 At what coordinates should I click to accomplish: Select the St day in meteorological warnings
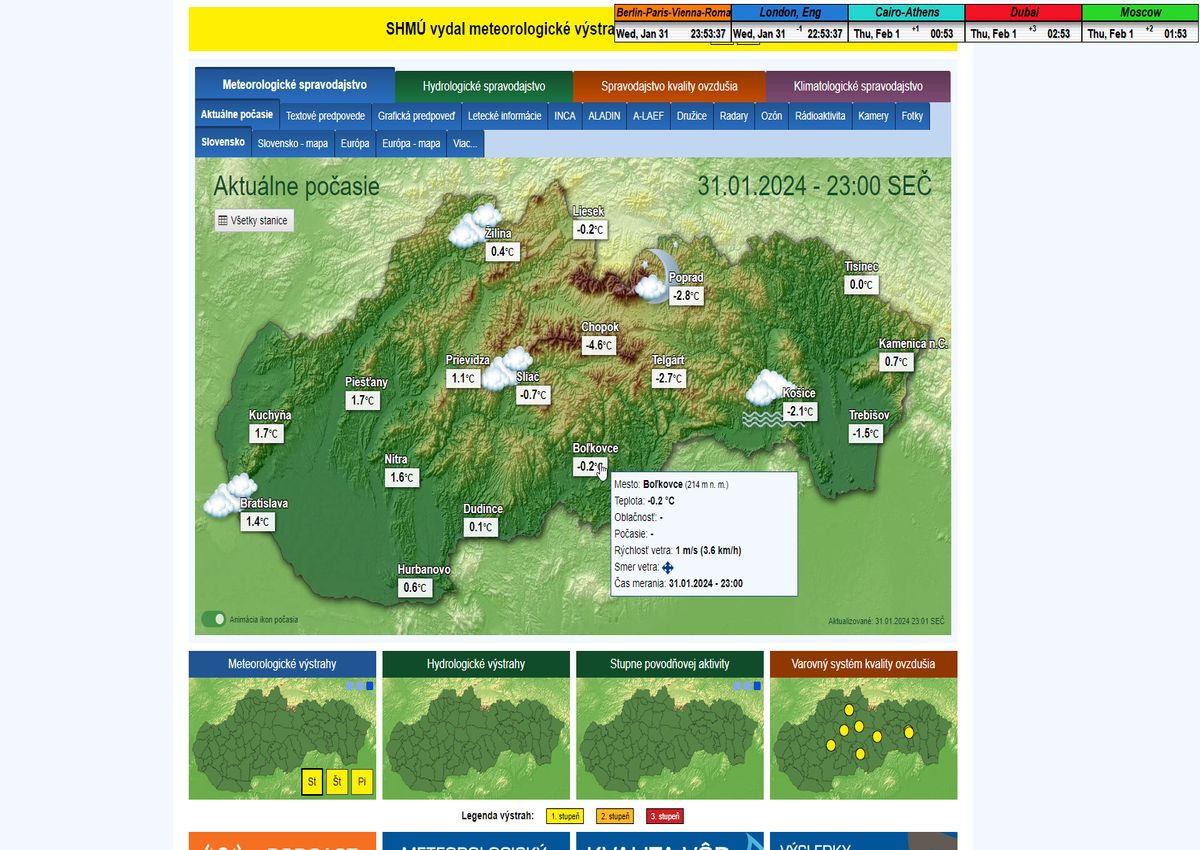[x=312, y=782]
